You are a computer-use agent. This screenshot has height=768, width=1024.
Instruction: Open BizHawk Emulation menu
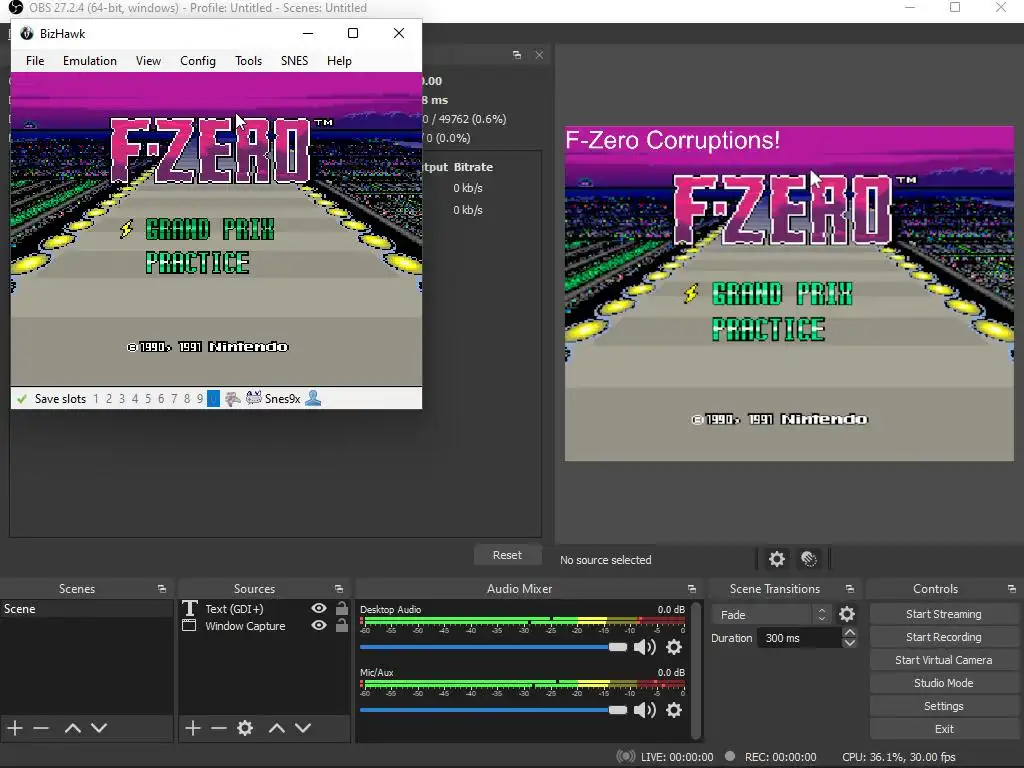(x=89, y=61)
